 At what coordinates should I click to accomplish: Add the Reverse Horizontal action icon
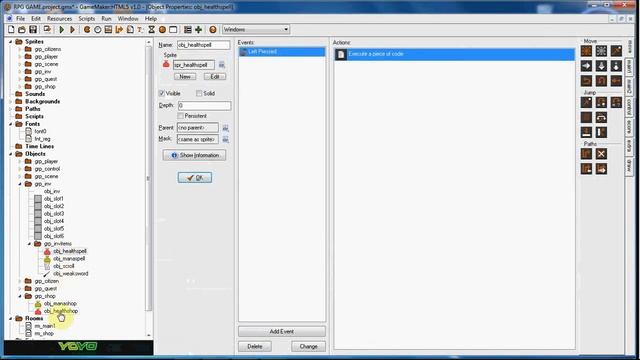click(x=587, y=80)
